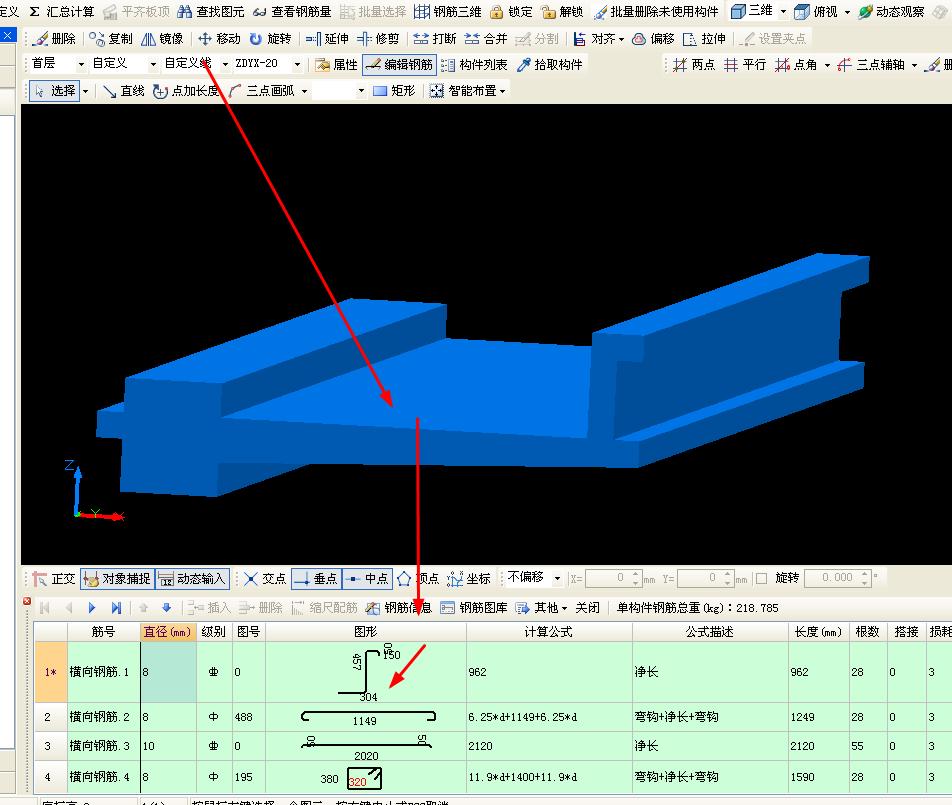Activate 拾取构件 pick component tool
Screen dimensions: 952x805
549,65
